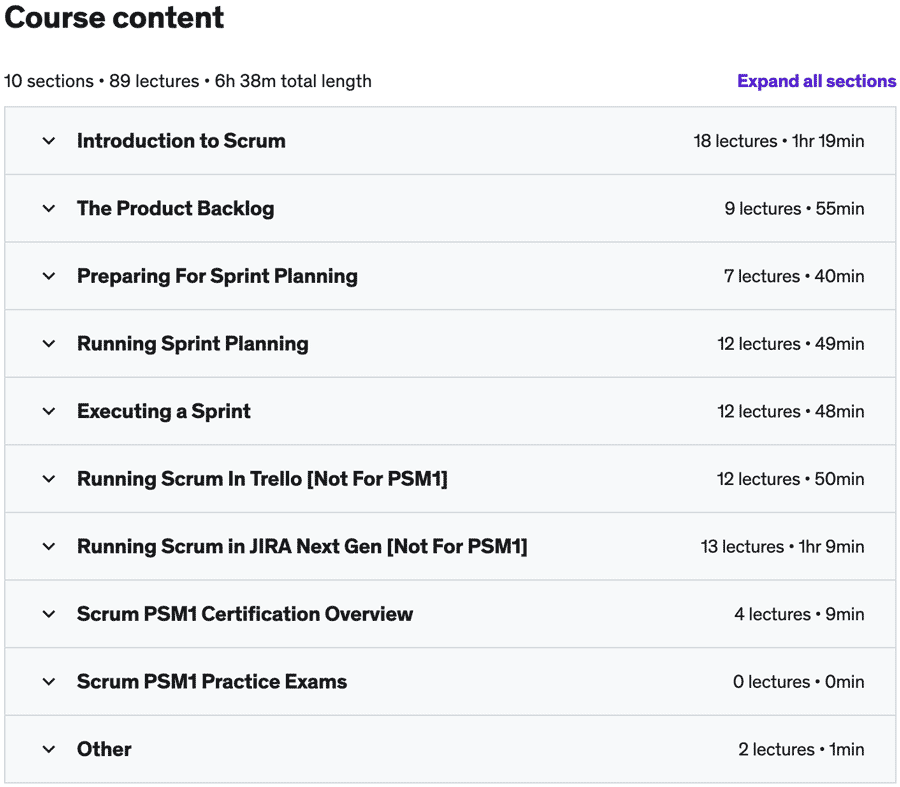Expand Running Sprint Planning chevron

49,344
